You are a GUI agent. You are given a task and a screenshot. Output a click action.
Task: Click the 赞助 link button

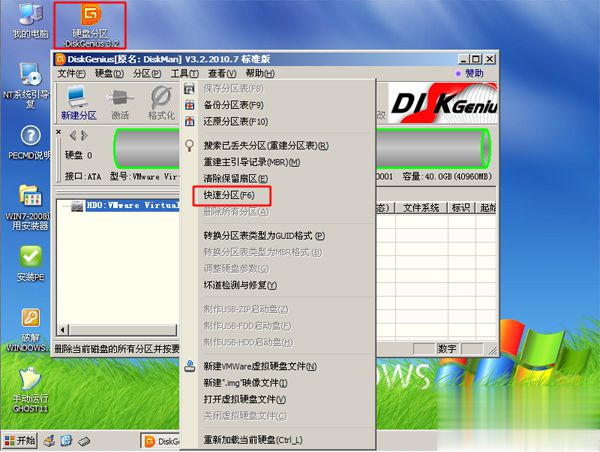469,73
